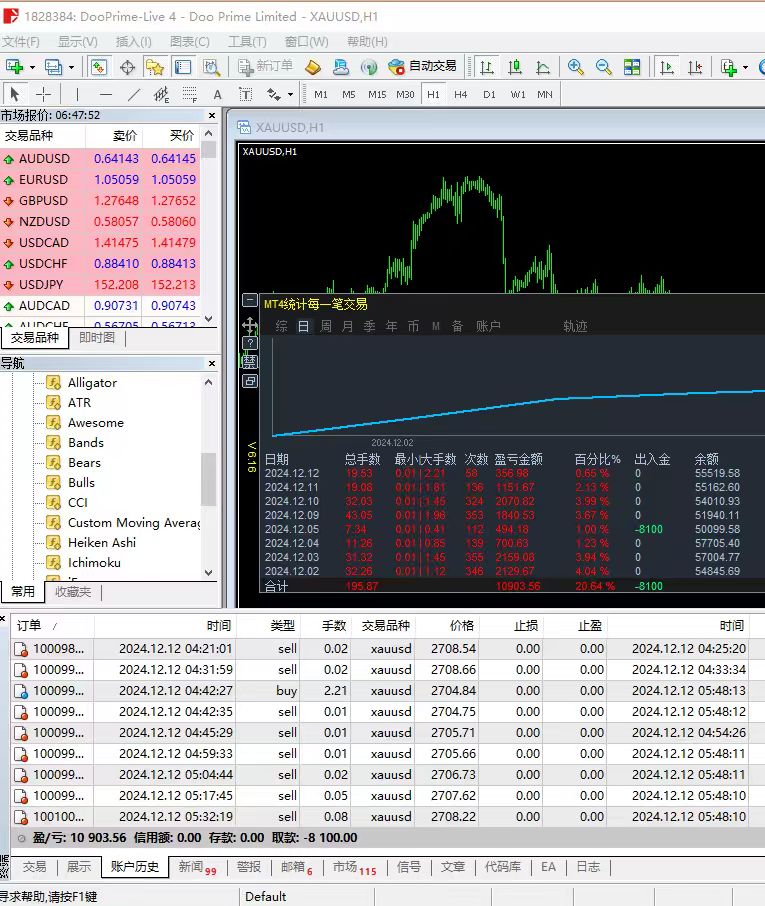Switch chart to H4 timeframe
Viewport: 765px width, 906px height.
click(461, 94)
